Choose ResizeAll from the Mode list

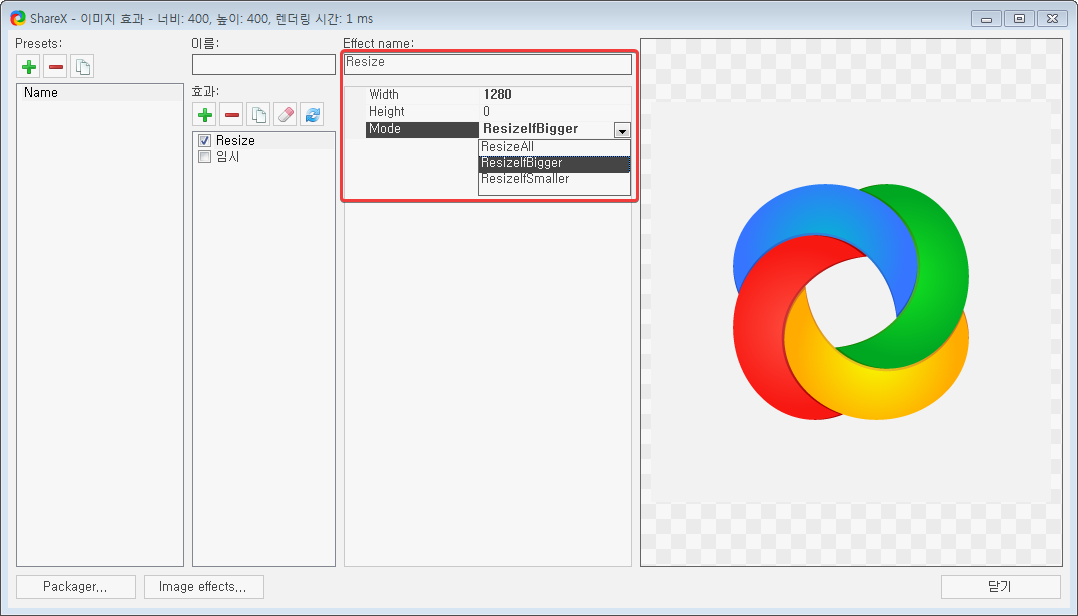(x=554, y=146)
